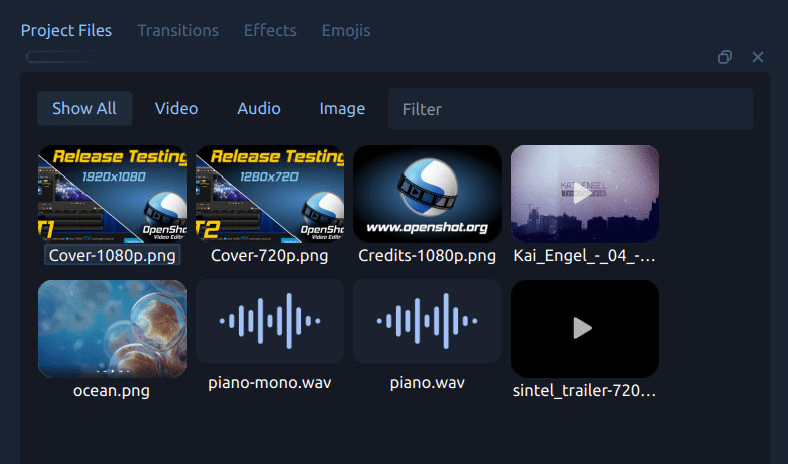This screenshot has width=788, height=464.
Task: Select the Cover-1080p.png thumbnail
Action: click(x=112, y=194)
